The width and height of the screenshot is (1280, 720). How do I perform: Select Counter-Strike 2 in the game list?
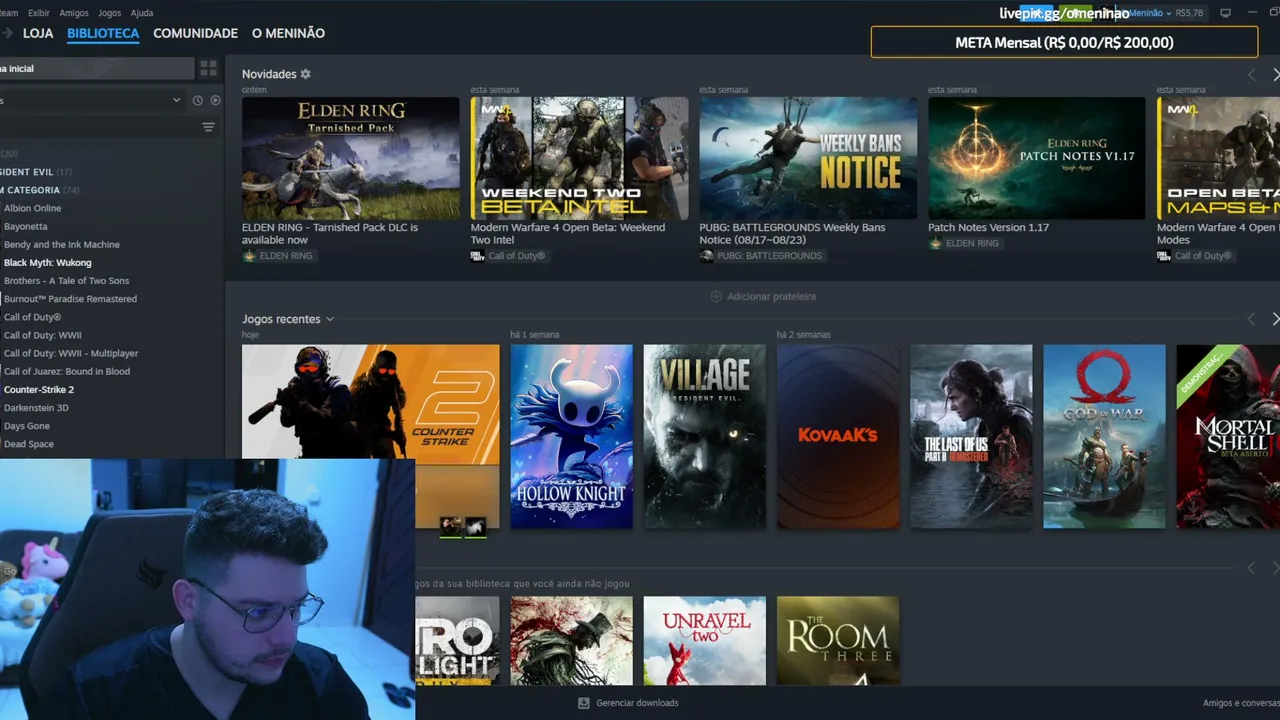[39, 390]
